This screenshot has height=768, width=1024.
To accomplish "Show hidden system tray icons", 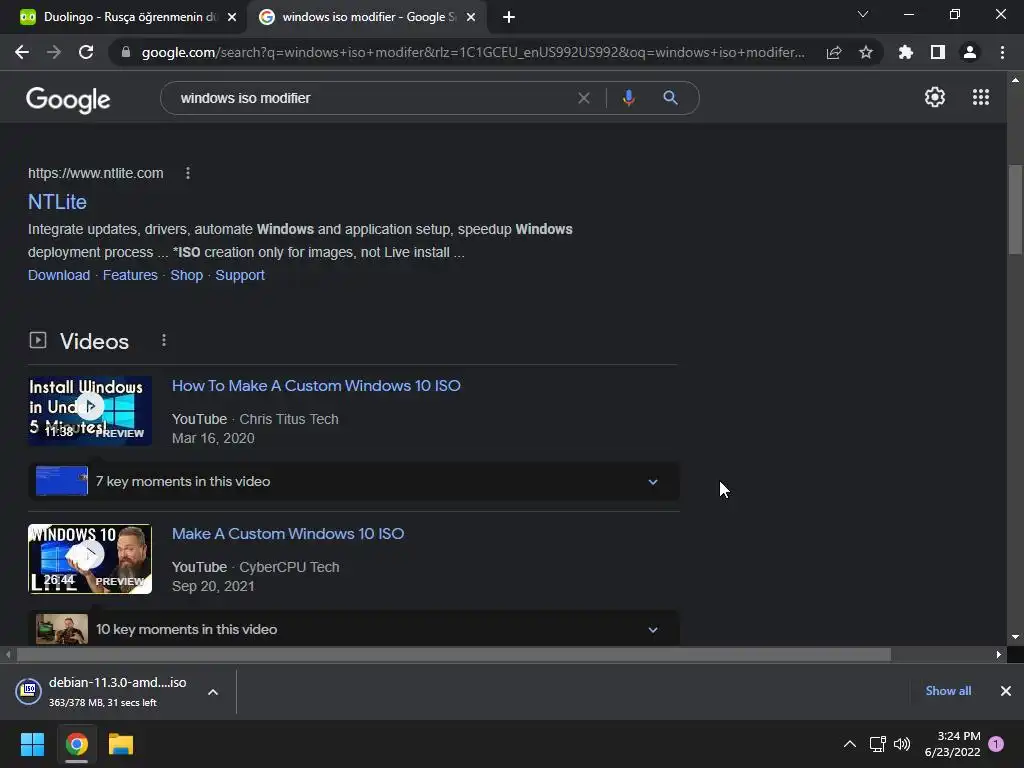I will [x=850, y=744].
